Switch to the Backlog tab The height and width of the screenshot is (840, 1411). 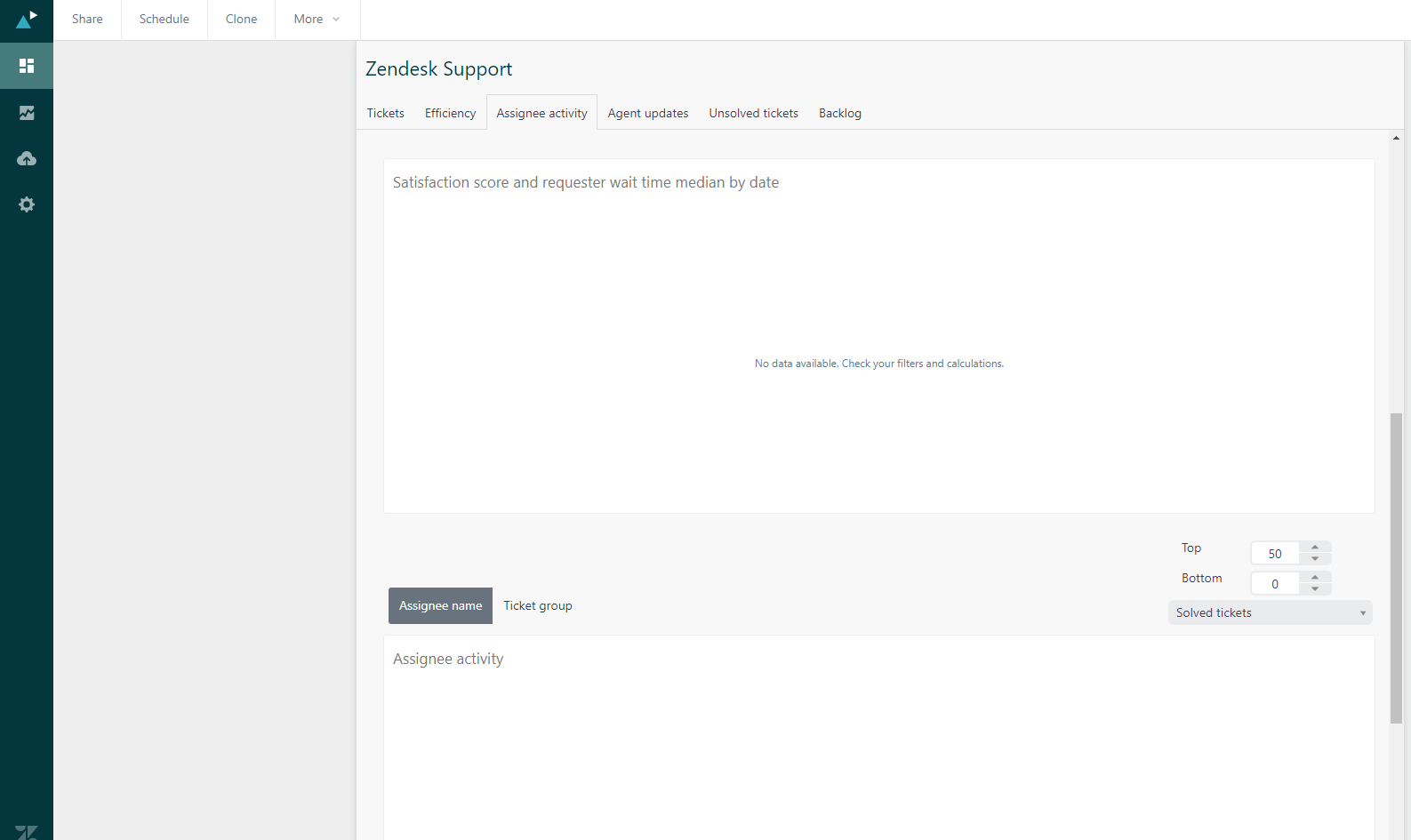point(840,113)
